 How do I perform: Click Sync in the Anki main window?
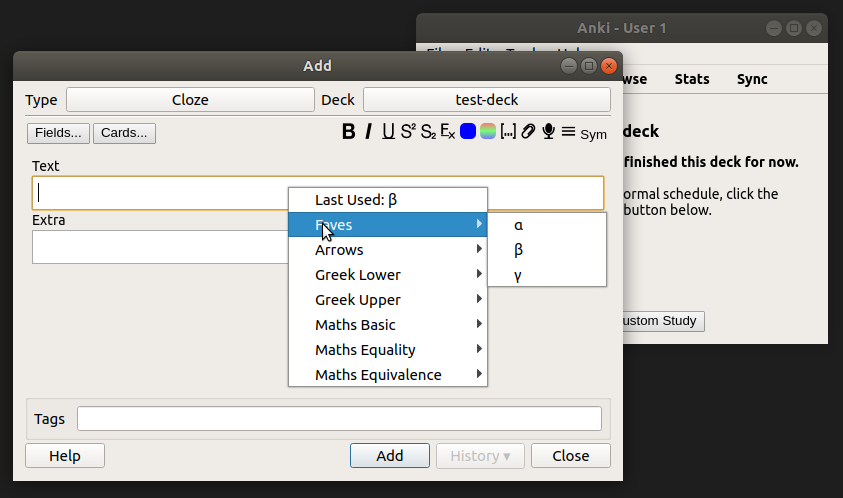coord(752,79)
